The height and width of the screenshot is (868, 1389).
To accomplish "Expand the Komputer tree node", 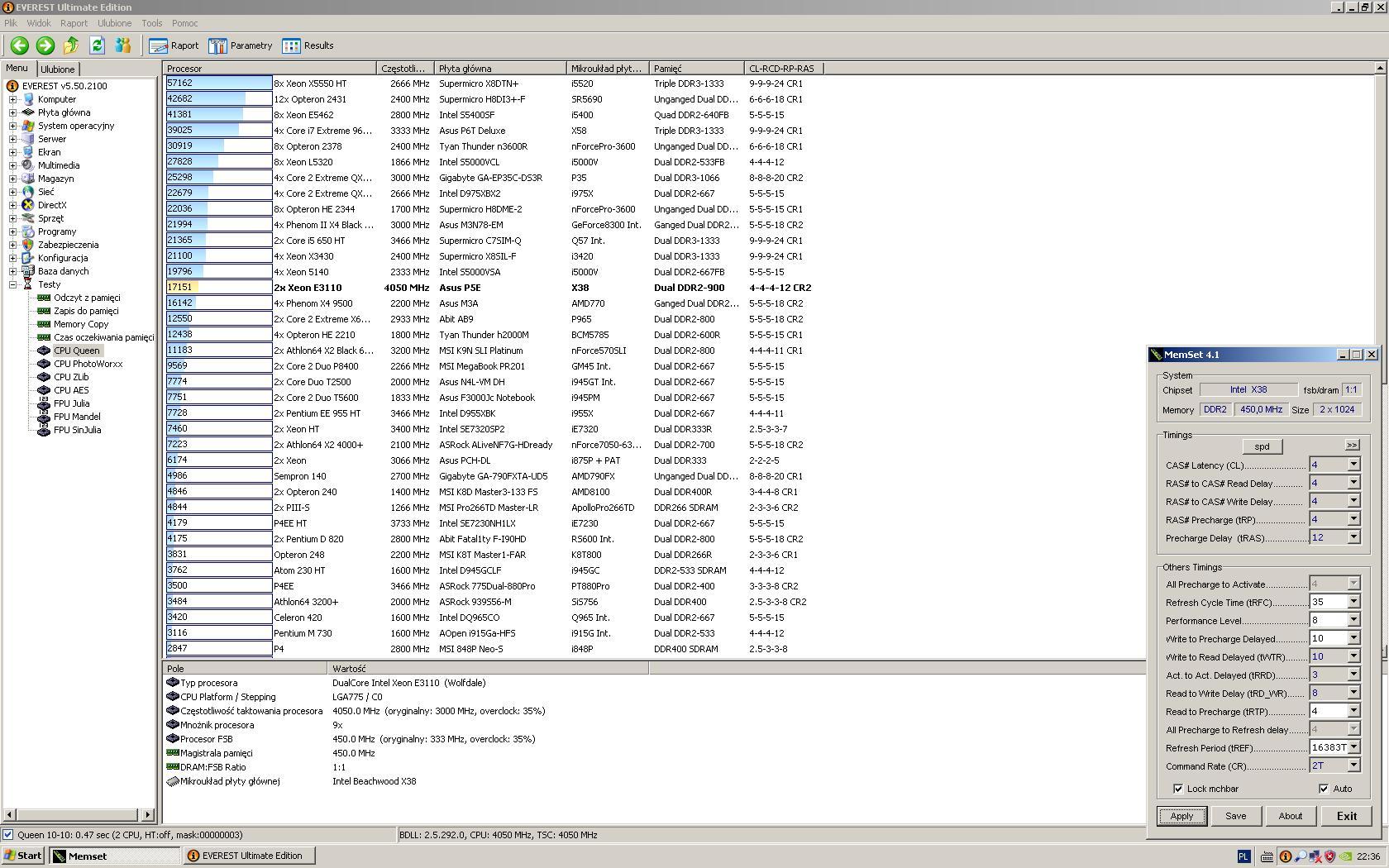I will 13,99.
